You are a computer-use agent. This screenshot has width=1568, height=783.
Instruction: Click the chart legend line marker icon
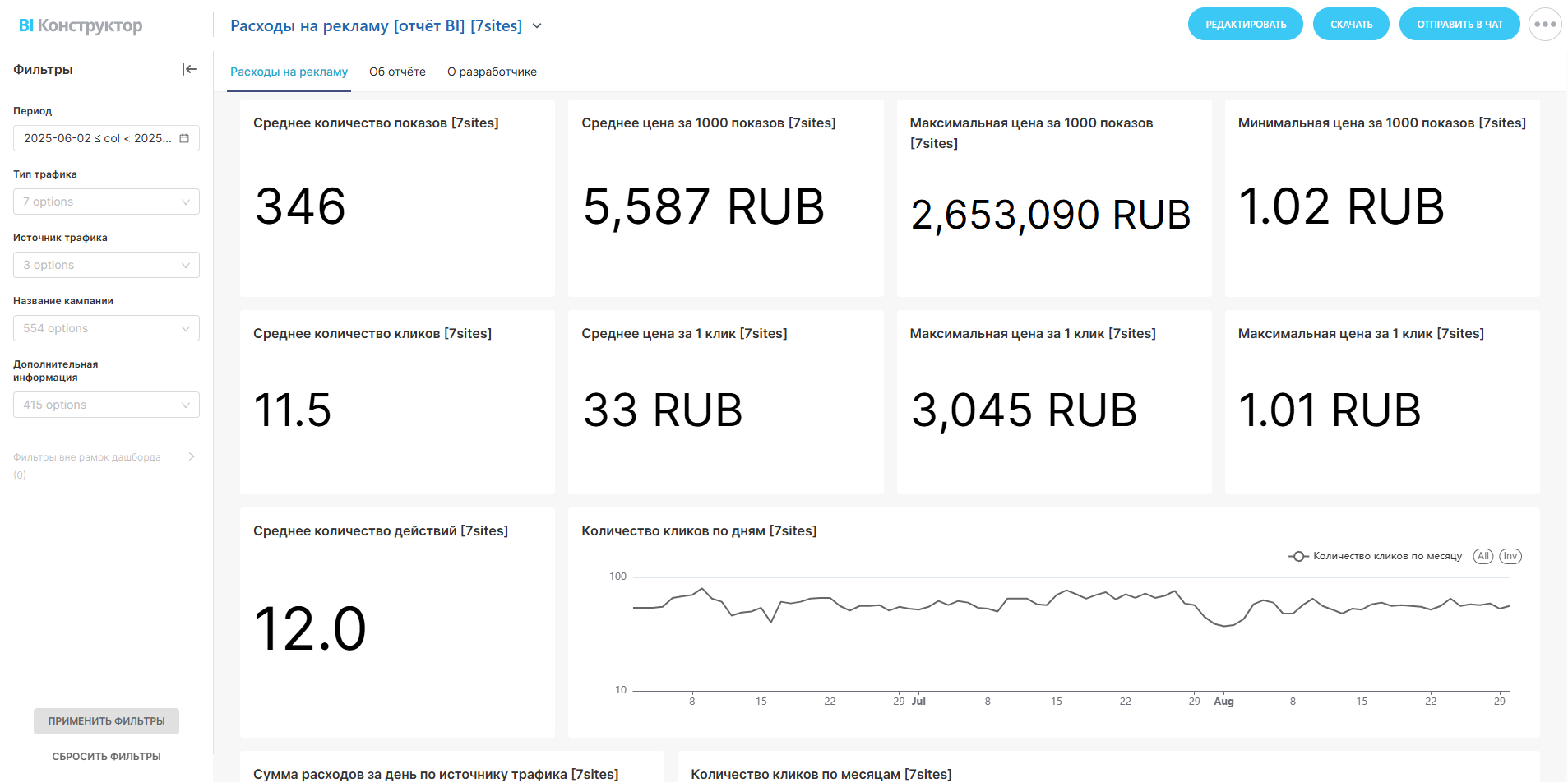coord(1297,557)
